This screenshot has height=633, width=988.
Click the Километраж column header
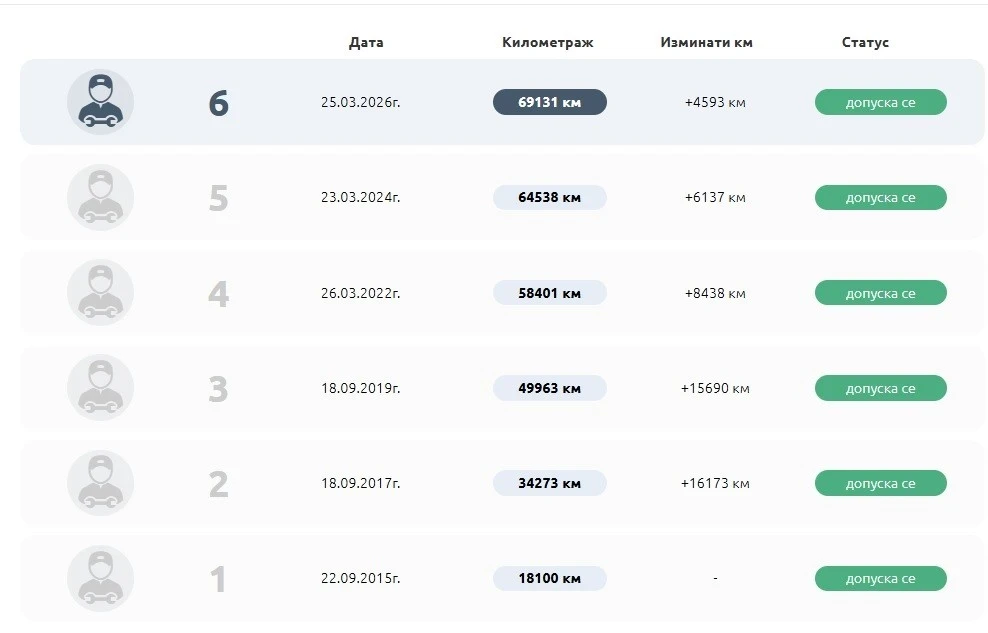pos(547,43)
